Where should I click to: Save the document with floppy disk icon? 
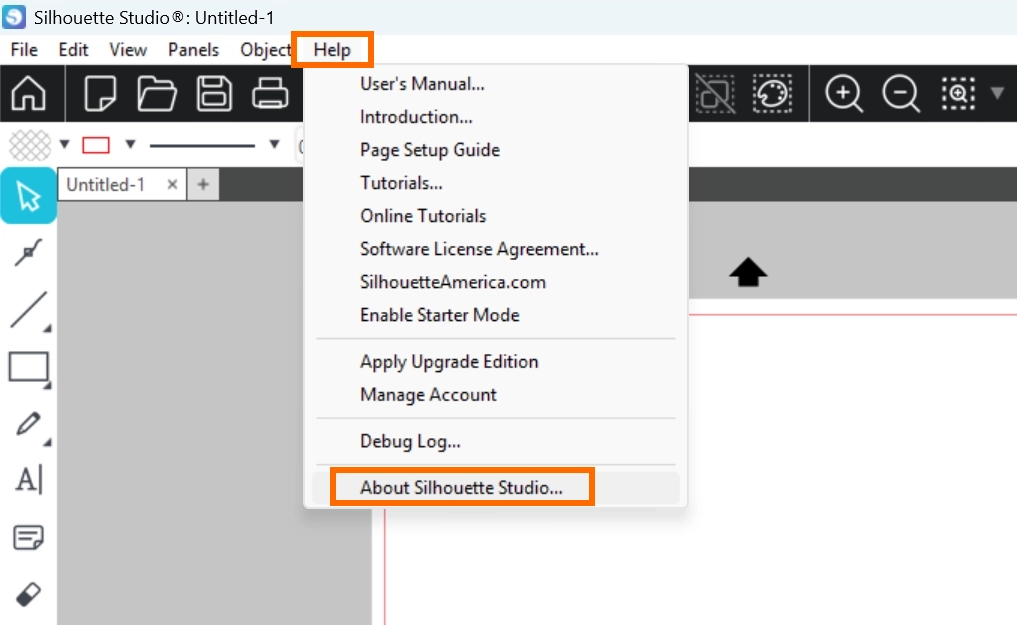214,94
